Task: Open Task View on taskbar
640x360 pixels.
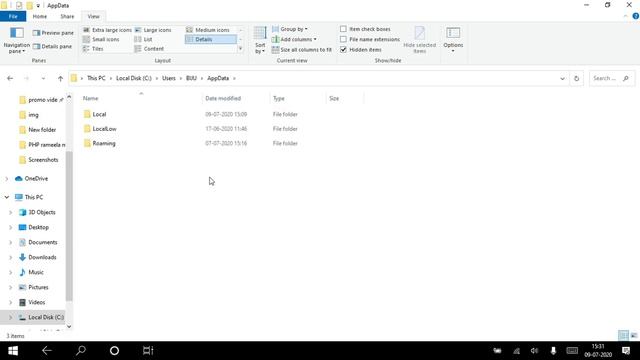Action: [x=148, y=351]
